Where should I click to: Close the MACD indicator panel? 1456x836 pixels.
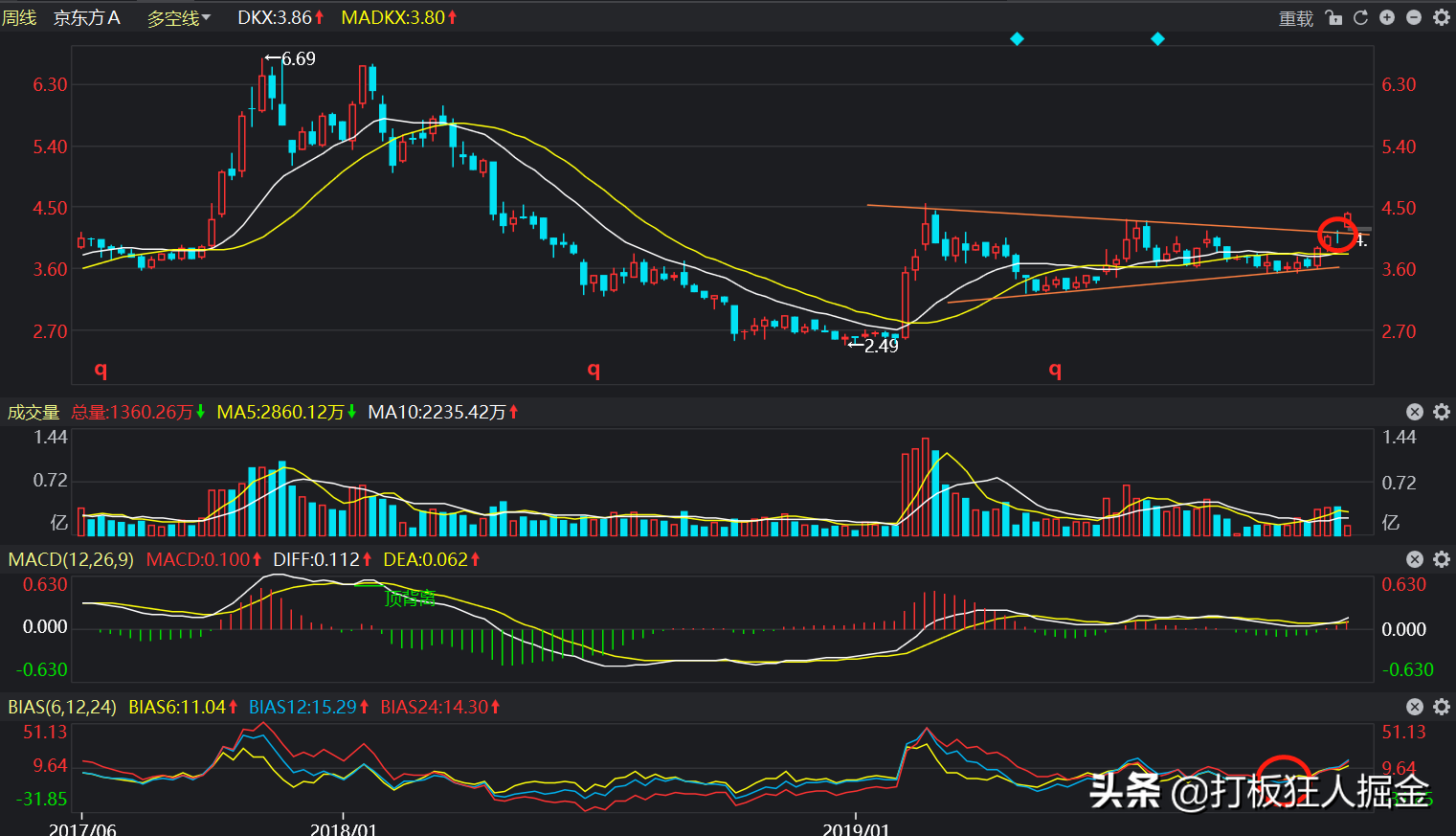[x=1415, y=559]
